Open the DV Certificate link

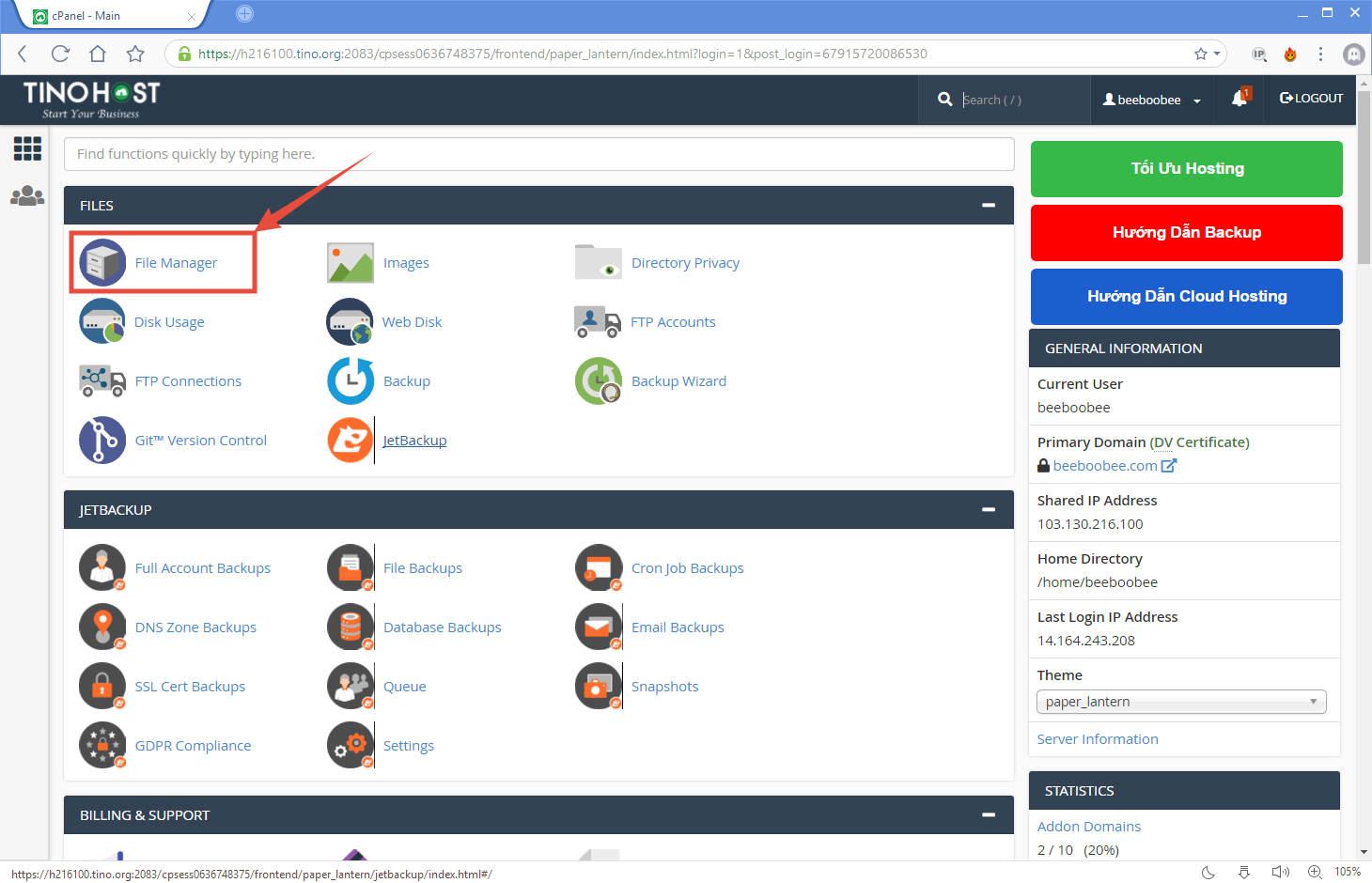click(1199, 441)
